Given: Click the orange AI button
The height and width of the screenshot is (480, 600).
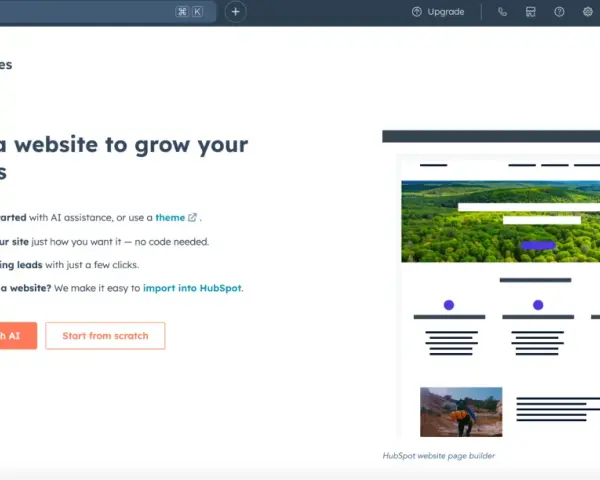Looking at the screenshot, I should click(18, 336).
